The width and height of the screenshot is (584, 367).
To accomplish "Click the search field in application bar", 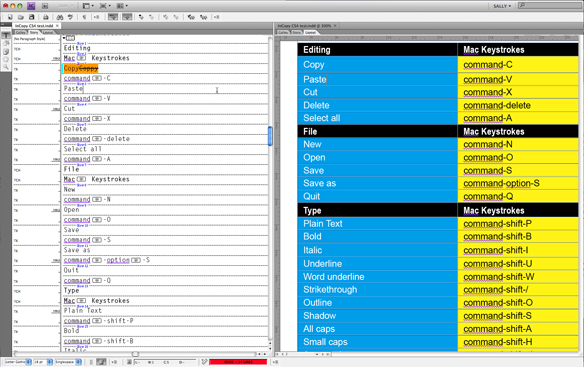I will [550, 6].
